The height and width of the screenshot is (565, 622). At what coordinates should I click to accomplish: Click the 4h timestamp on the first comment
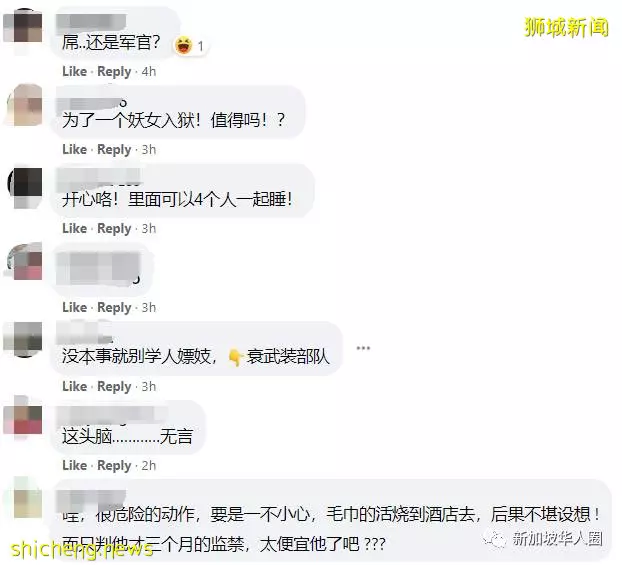tap(149, 72)
